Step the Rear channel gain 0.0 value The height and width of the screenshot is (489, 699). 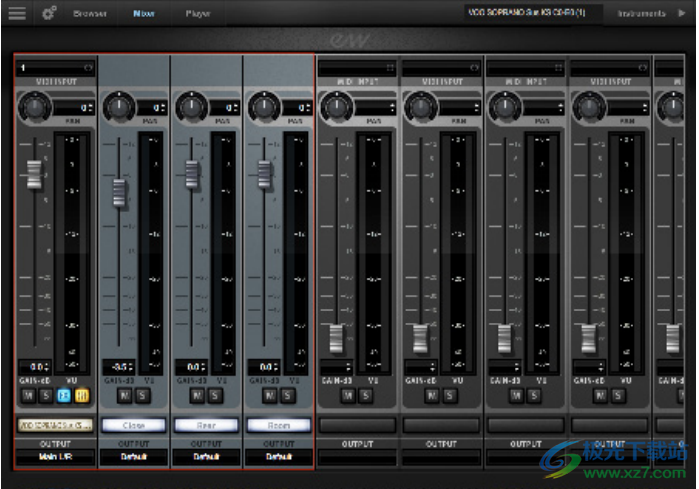click(x=204, y=367)
